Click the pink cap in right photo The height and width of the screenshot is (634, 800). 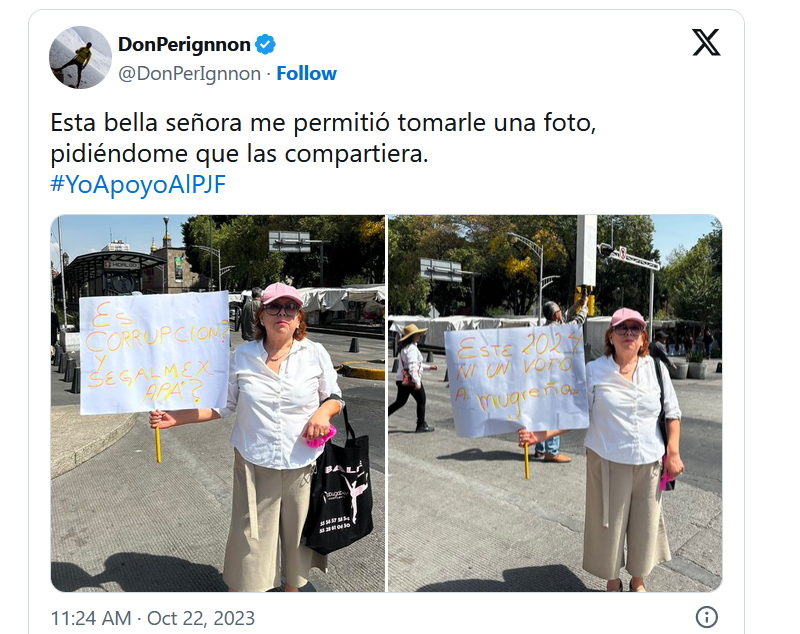tap(629, 317)
